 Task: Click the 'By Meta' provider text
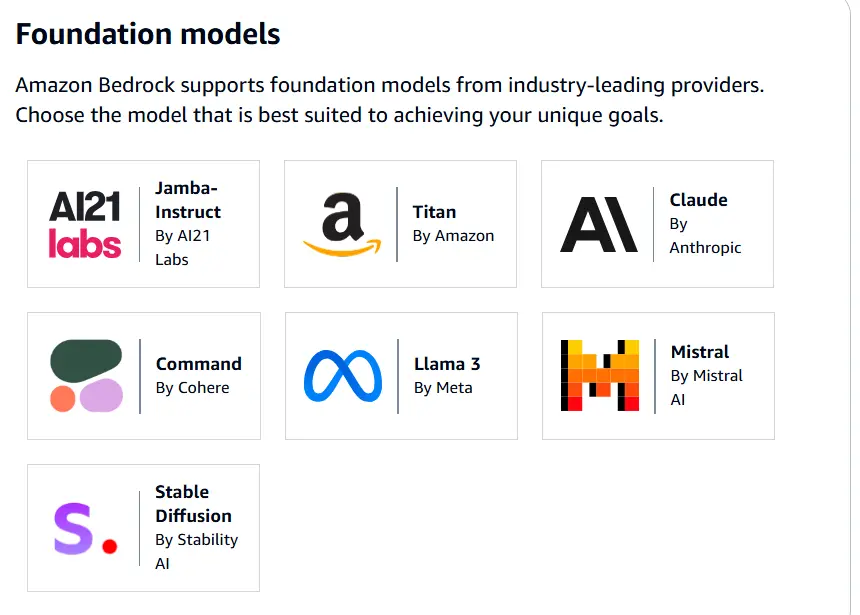[x=443, y=388]
